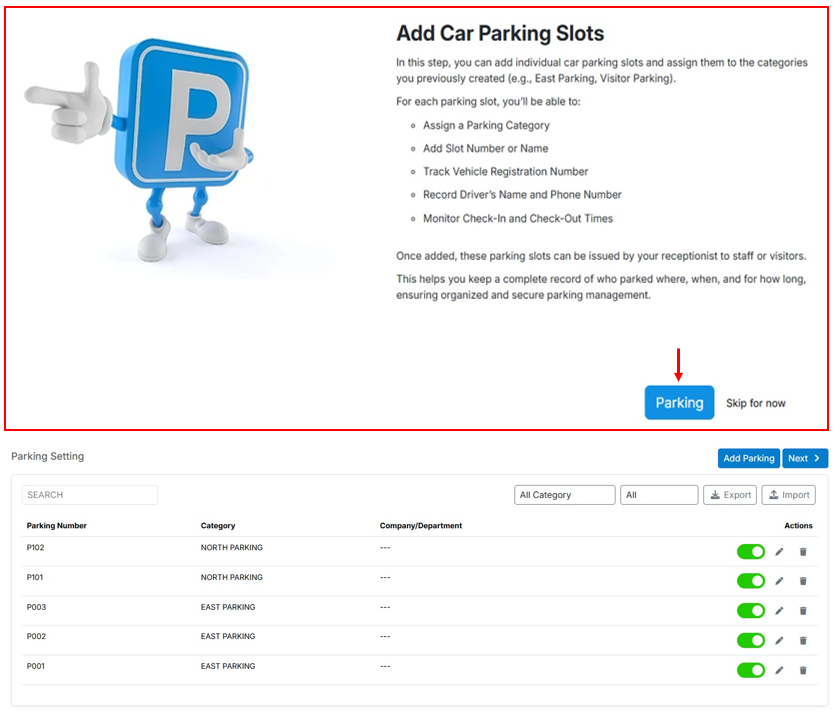Viewport: 835px width, 714px height.
Task: Disable the toggle for parking P102
Action: 750,552
